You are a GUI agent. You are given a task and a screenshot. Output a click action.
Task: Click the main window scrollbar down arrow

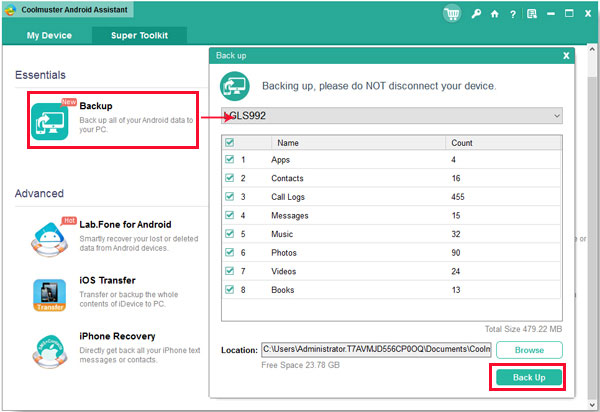[x=592, y=405]
